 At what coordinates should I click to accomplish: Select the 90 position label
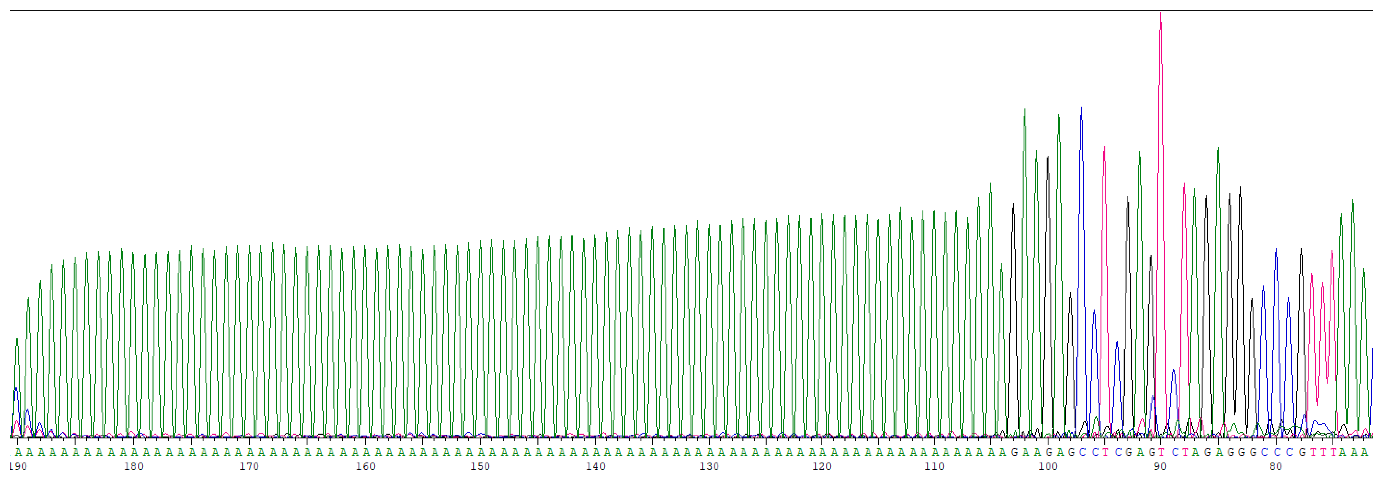(x=1160, y=466)
